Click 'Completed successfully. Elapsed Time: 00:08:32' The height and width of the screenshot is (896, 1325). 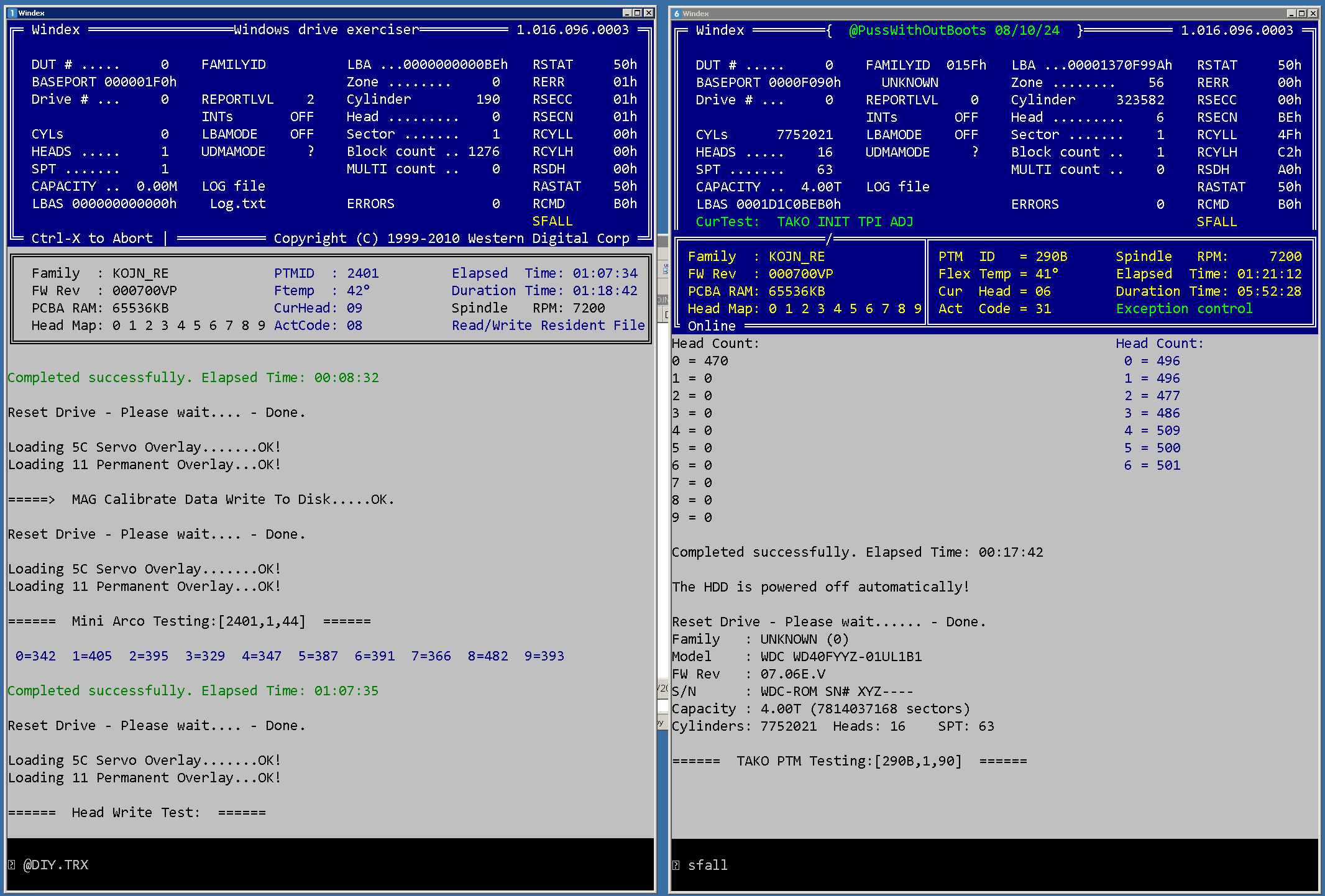[193, 377]
